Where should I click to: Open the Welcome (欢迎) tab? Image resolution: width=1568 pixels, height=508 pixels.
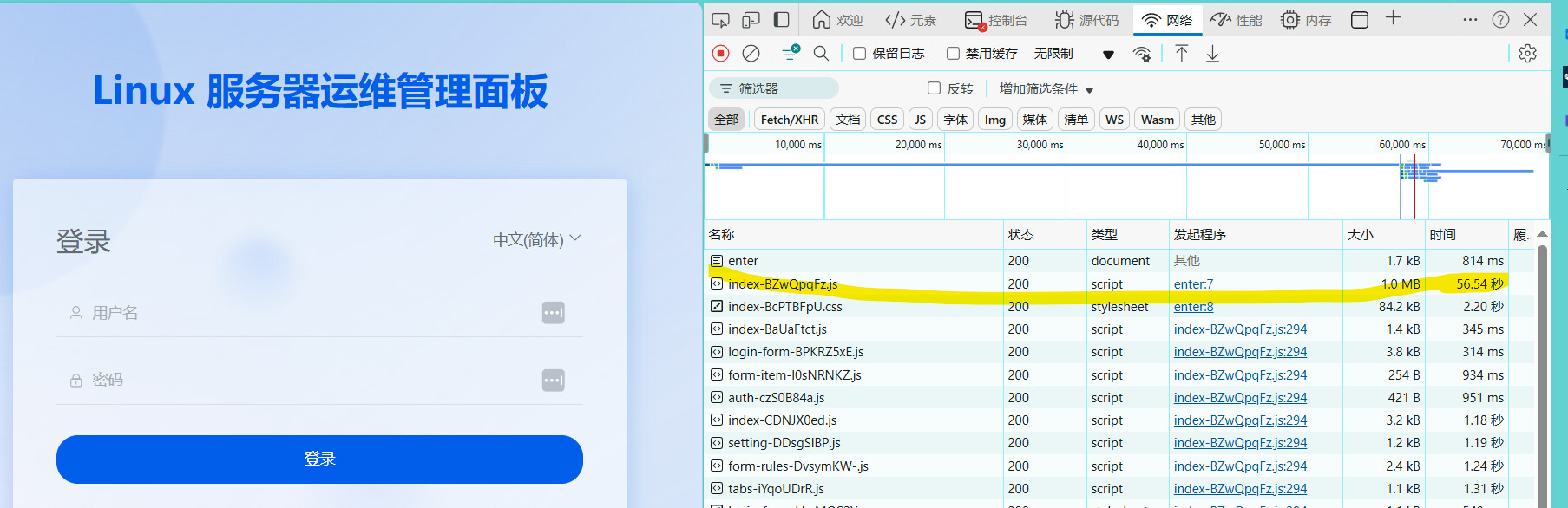pyautogui.click(x=837, y=20)
